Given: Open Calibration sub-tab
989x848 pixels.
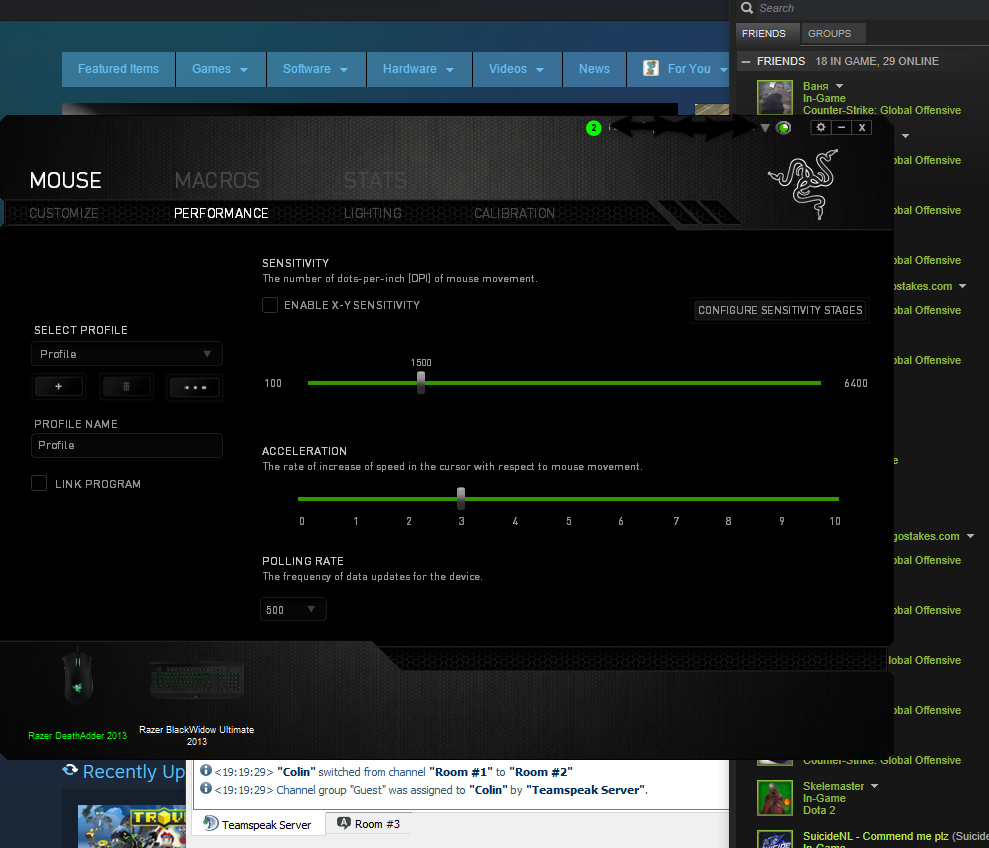Looking at the screenshot, I should (x=514, y=213).
